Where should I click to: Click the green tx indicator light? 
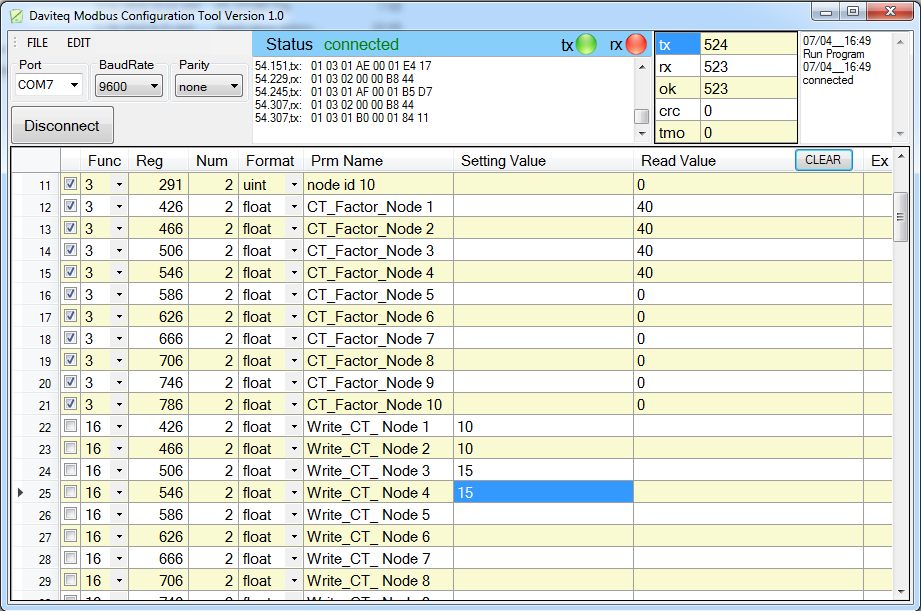tap(586, 44)
